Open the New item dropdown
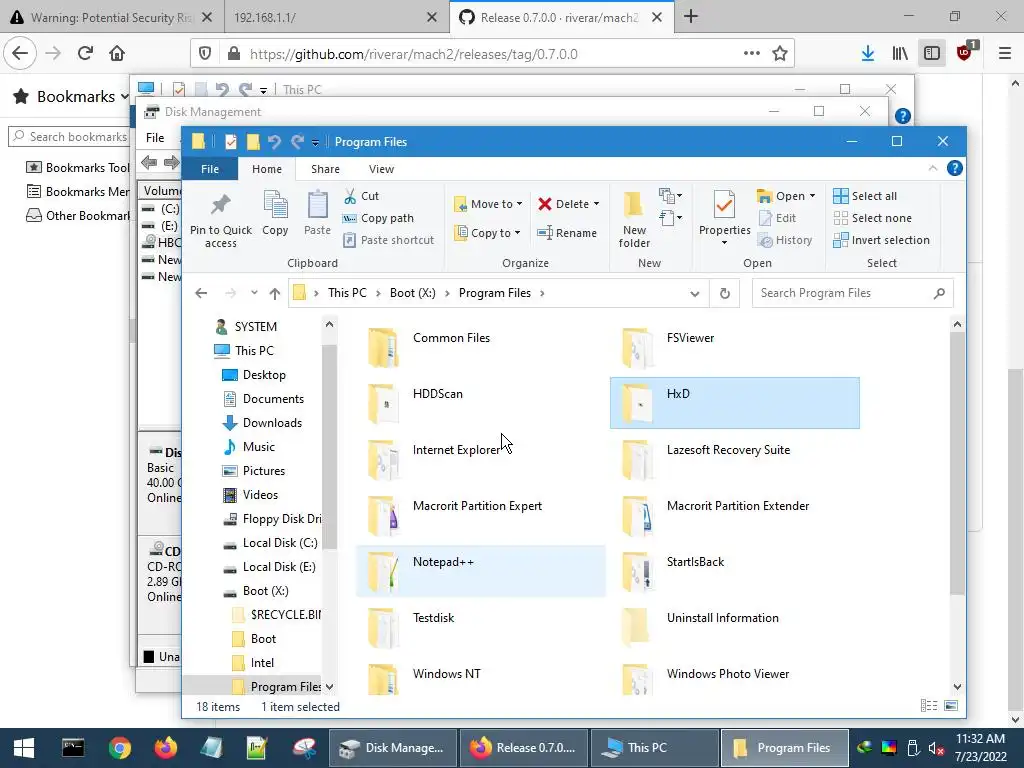The width and height of the screenshot is (1024, 768). (671, 195)
